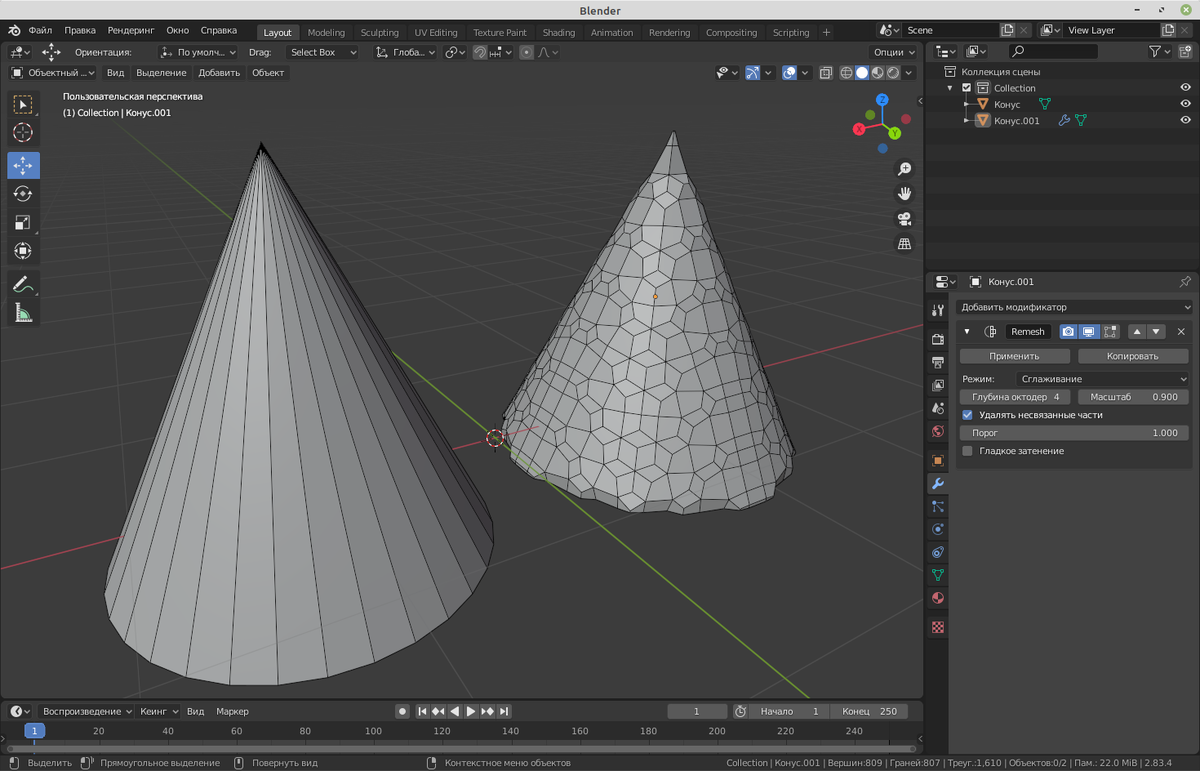Image resolution: width=1200 pixels, height=771 pixels.
Task: Switch to perspective/orthographic grid view icon
Action: [x=904, y=244]
